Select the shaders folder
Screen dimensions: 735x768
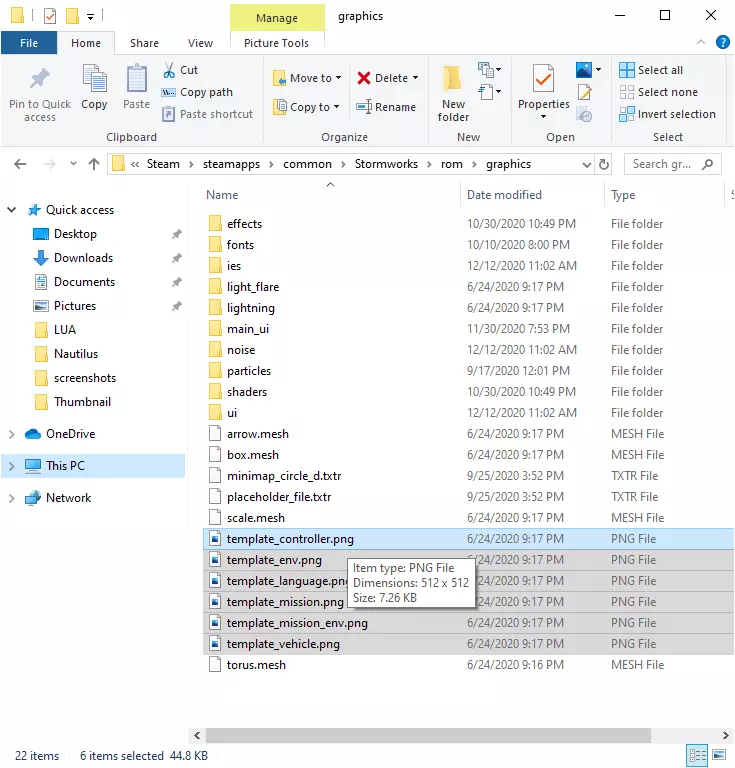coord(246,392)
